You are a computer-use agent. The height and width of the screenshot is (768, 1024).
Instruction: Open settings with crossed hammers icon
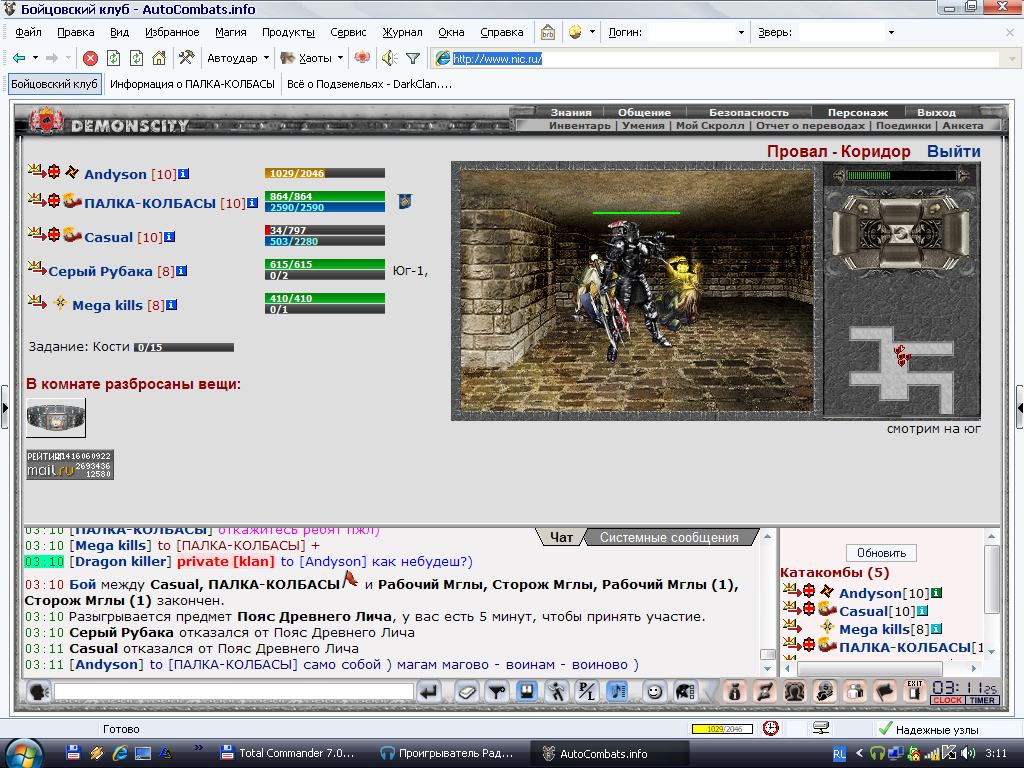pyautogui.click(x=186, y=58)
